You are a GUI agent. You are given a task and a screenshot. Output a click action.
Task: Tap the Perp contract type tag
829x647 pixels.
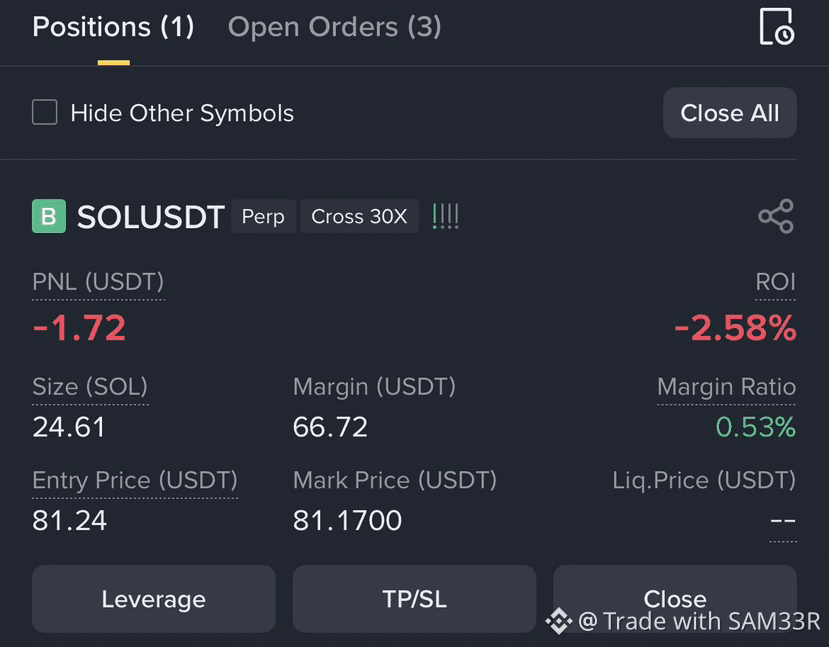[x=263, y=216]
